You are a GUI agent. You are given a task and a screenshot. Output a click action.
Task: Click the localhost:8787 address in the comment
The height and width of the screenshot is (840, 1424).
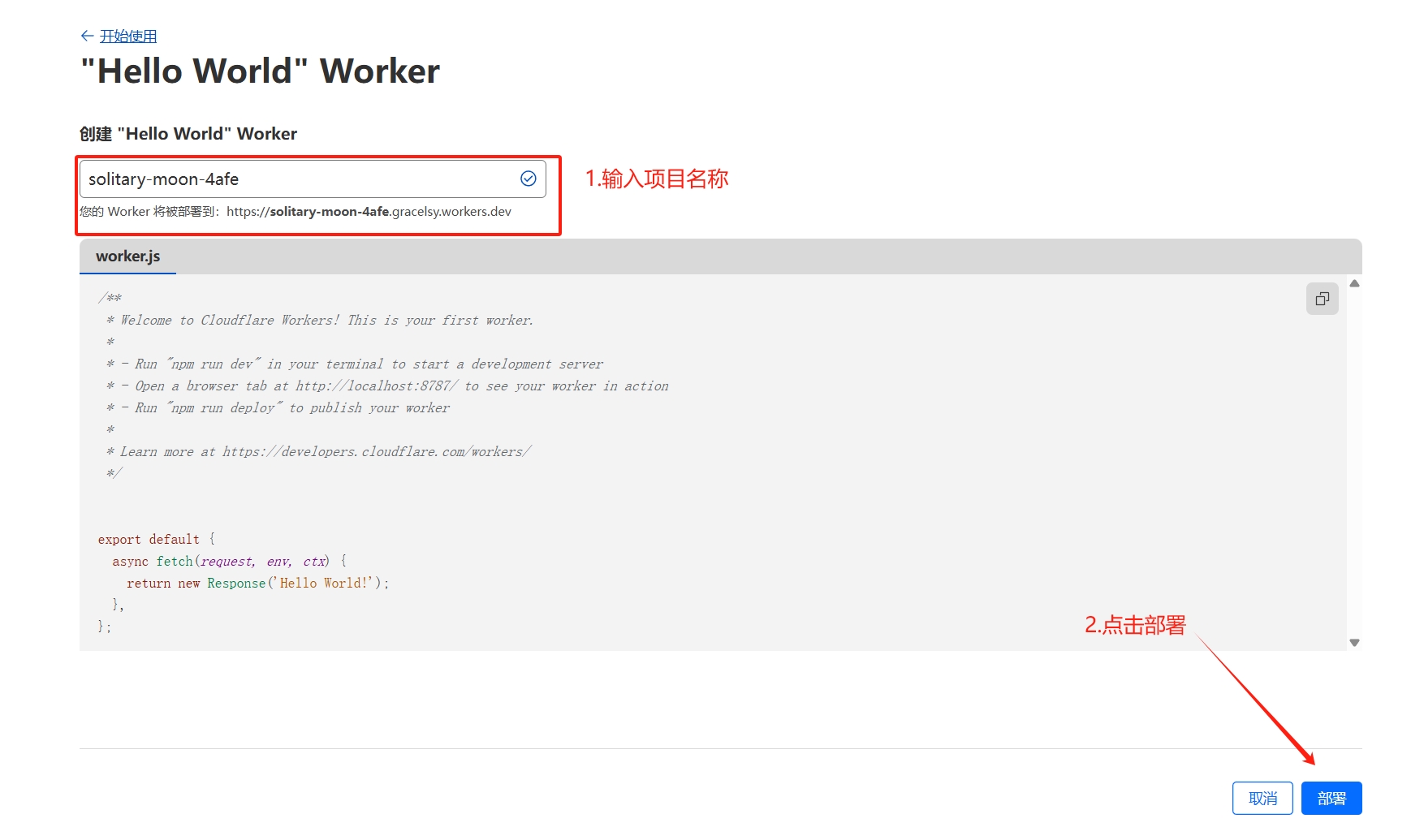[377, 386]
